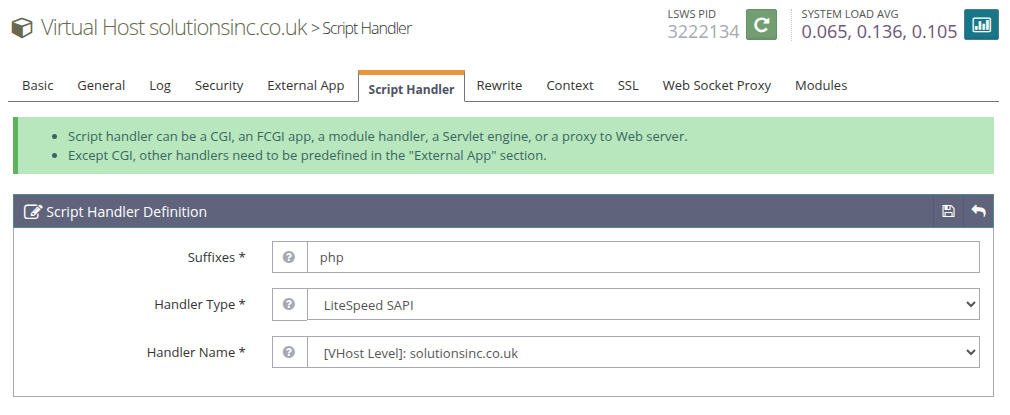Viewport: 1010px width, 415px height.
Task: Go to the Security tab
Action: [219, 86]
